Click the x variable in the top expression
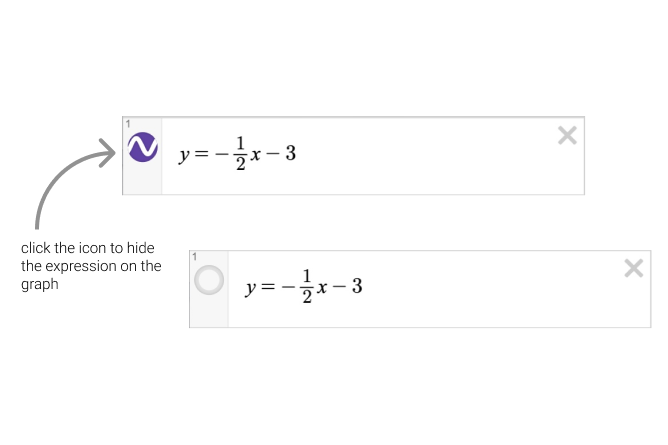The height and width of the screenshot is (445, 668). point(256,156)
